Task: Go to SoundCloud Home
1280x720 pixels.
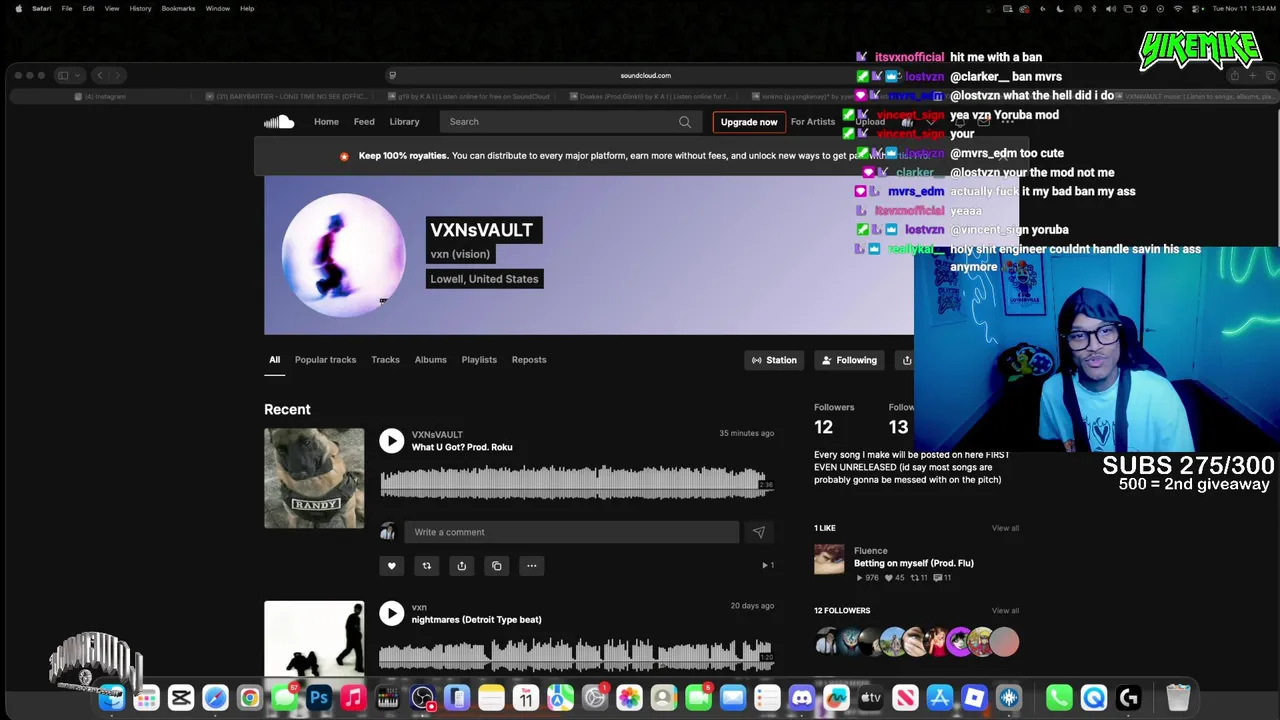Action: (x=326, y=122)
